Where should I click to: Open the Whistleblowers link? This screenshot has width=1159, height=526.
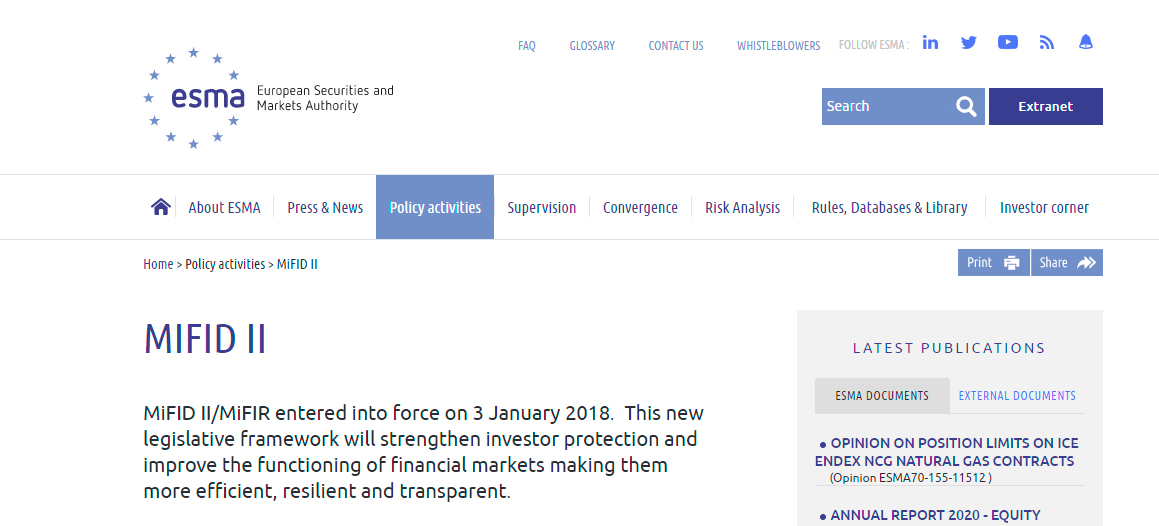778,46
